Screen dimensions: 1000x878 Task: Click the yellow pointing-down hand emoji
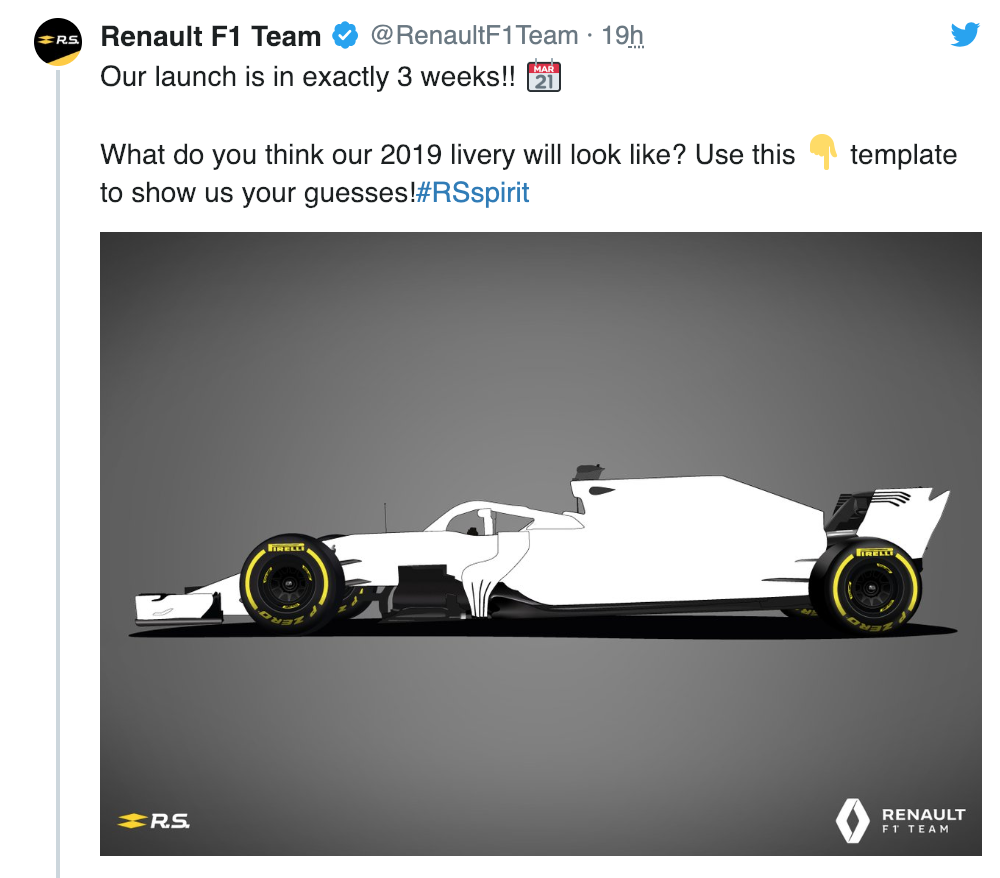tap(822, 154)
